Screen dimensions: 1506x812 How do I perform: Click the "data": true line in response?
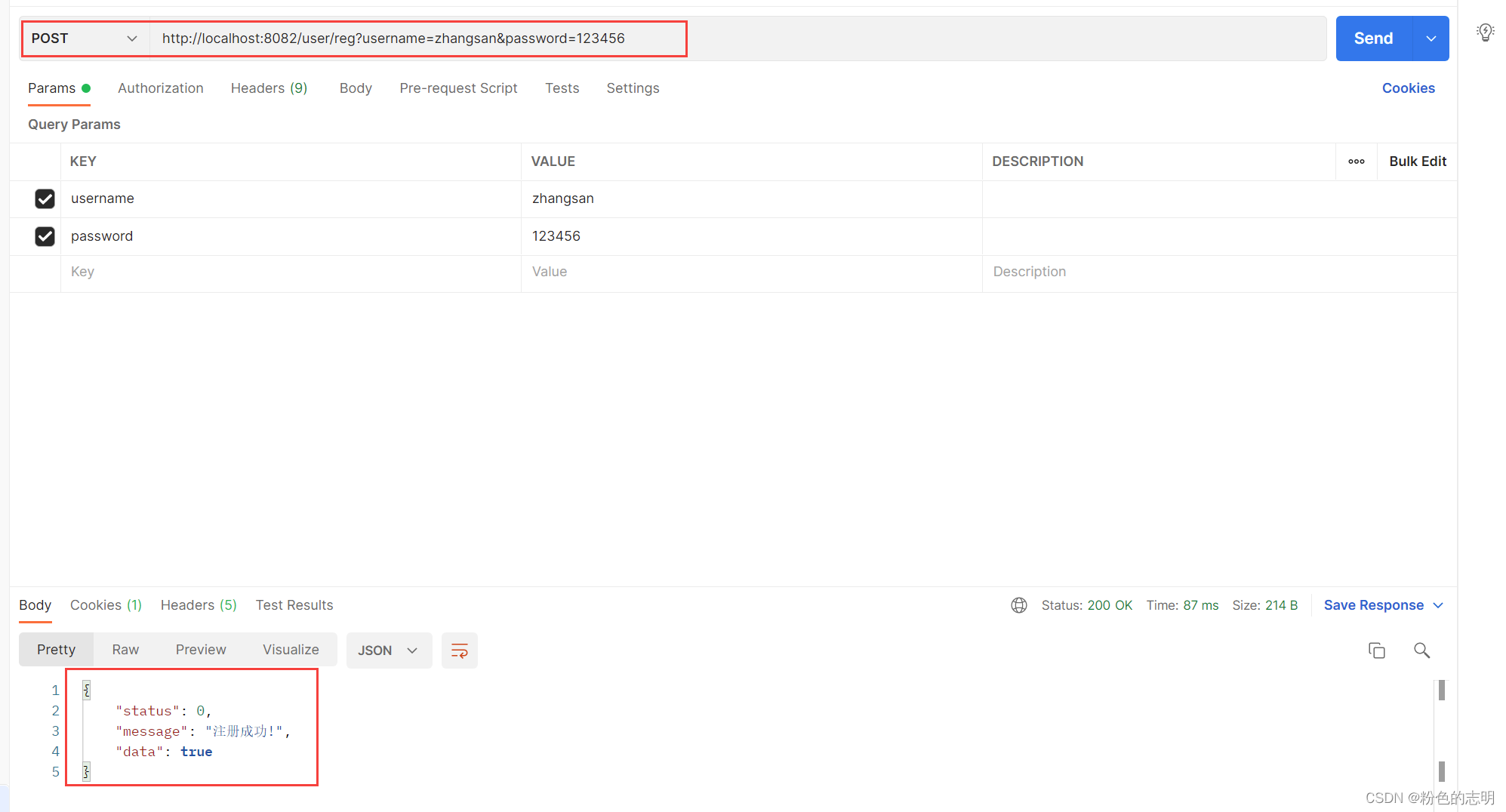pos(163,752)
